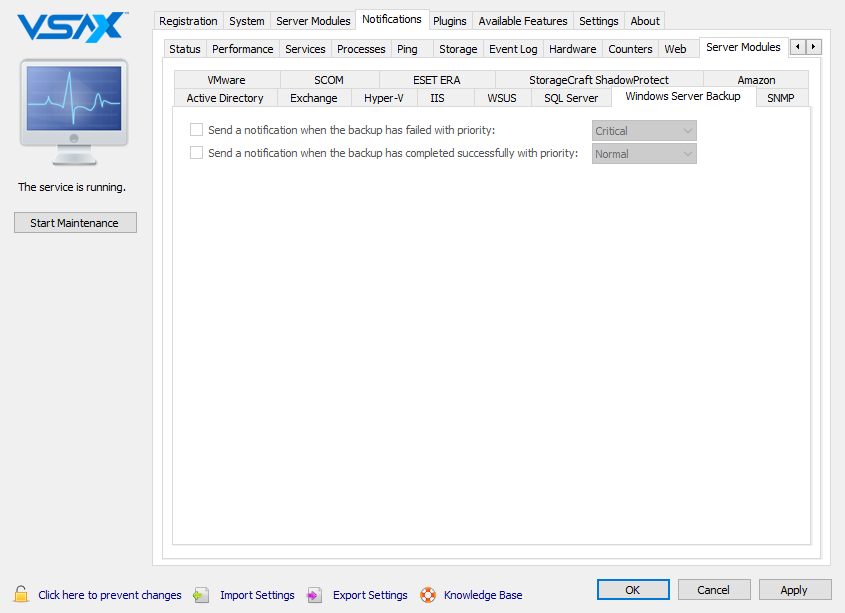Viewport: 845px width, 613px height.
Task: Open the Exchange module tab
Action: [314, 98]
